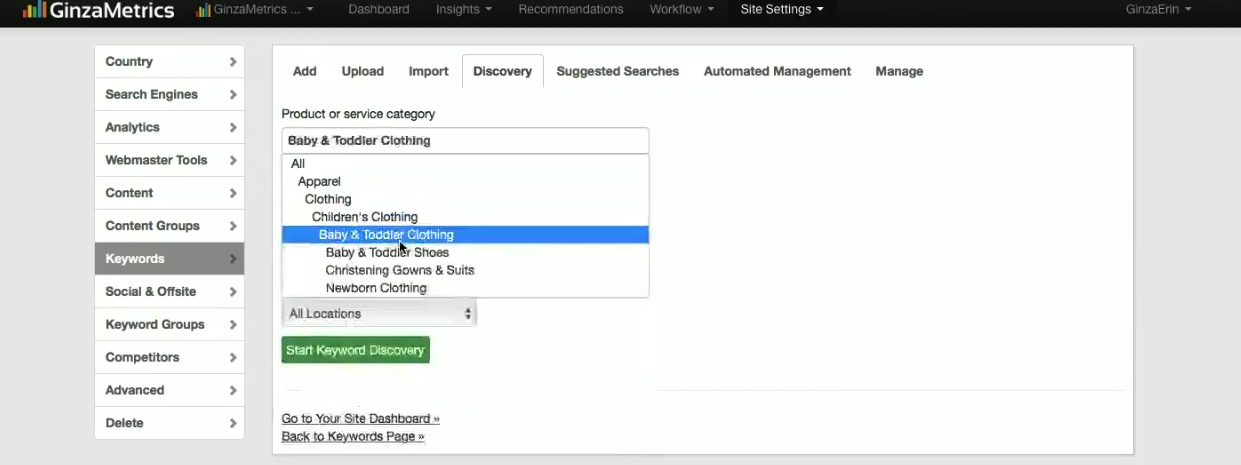Open Advanced in sidebar

tap(169, 390)
